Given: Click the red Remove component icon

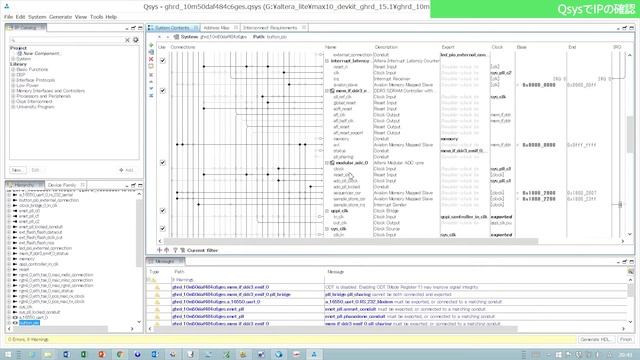Looking at the screenshot, I should pos(151,59).
